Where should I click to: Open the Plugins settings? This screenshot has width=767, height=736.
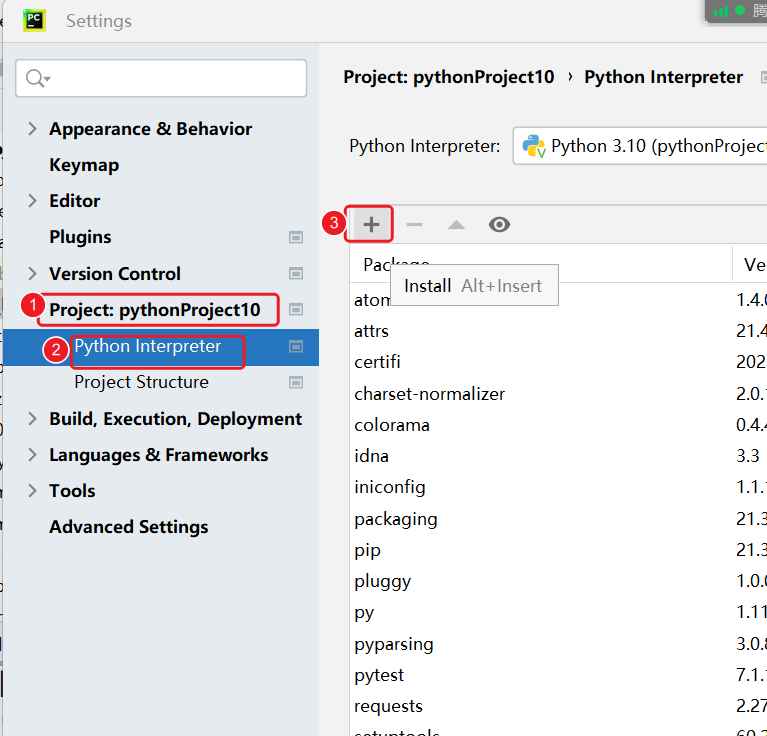(x=80, y=237)
